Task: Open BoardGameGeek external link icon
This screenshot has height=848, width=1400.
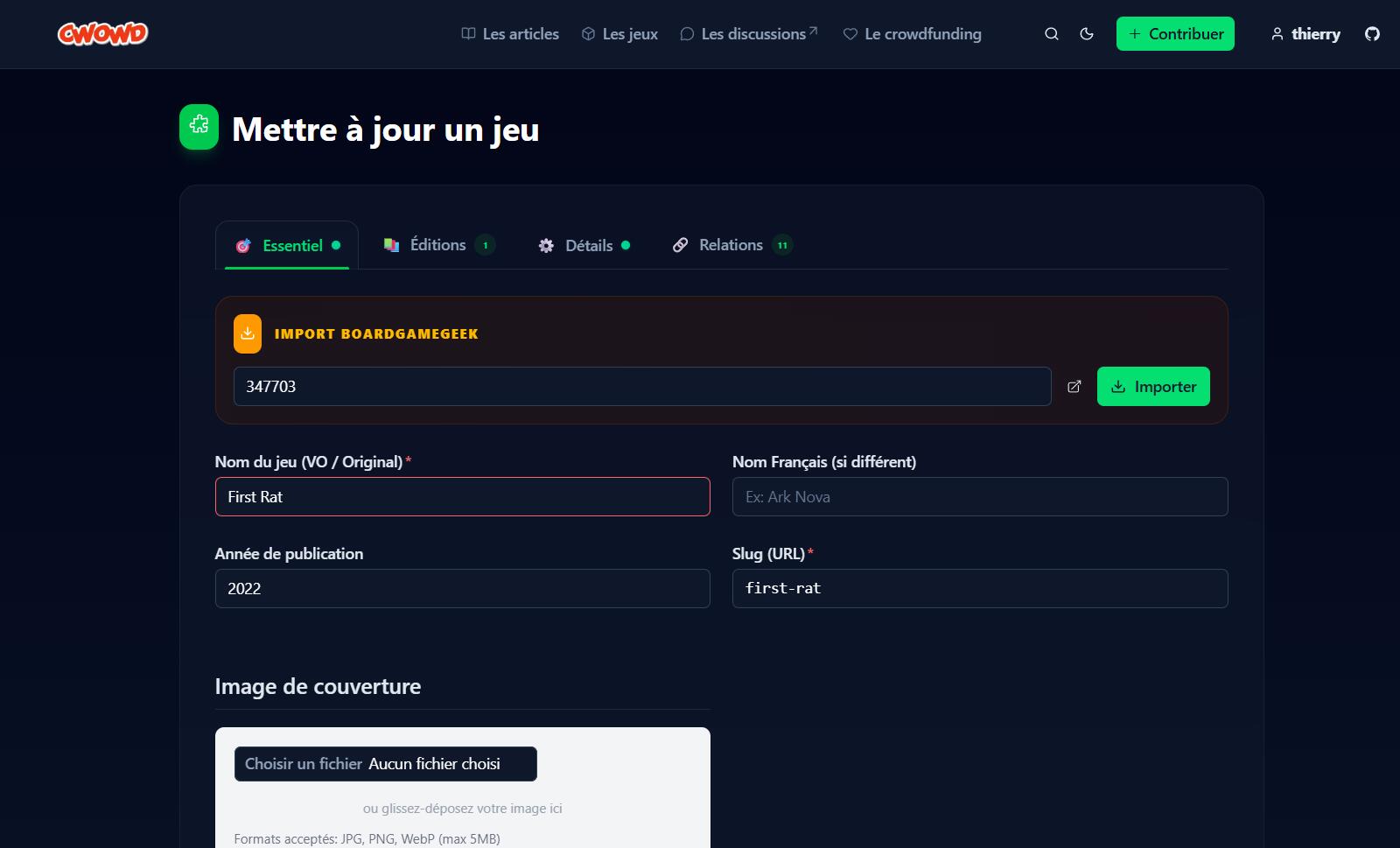Action: 1074,387
